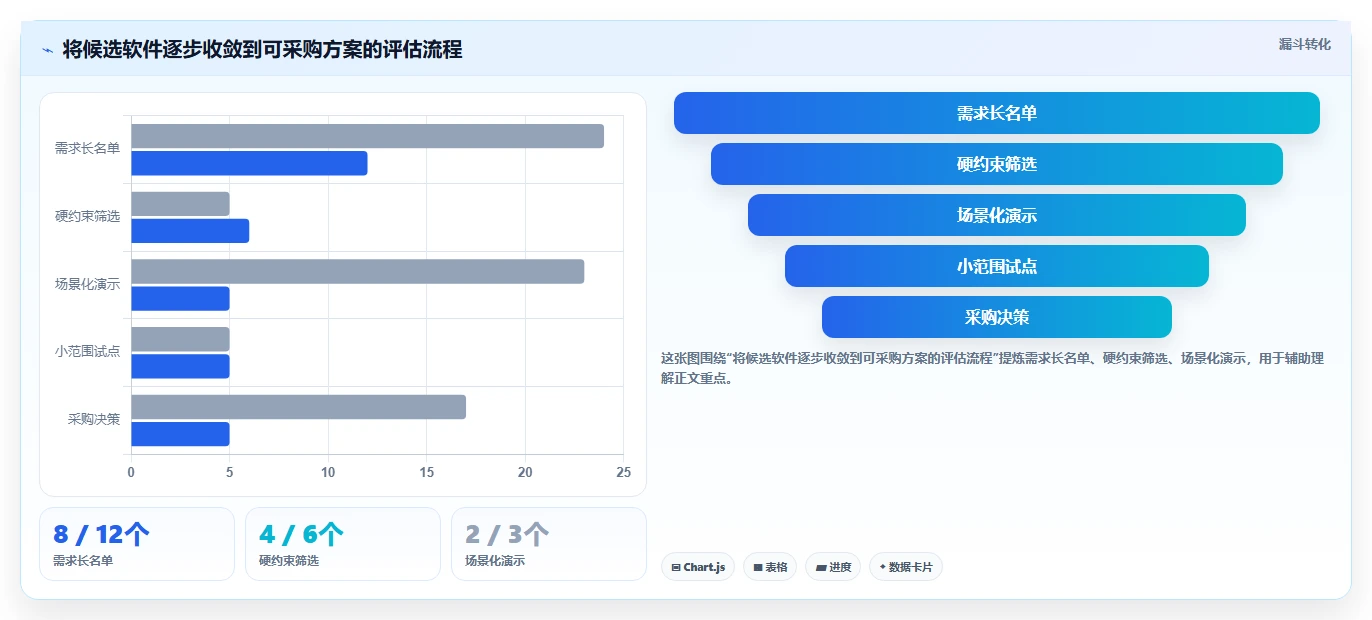Click the page title 将候选软件逐步收敛到可采购方案的评估流程

tap(262, 50)
